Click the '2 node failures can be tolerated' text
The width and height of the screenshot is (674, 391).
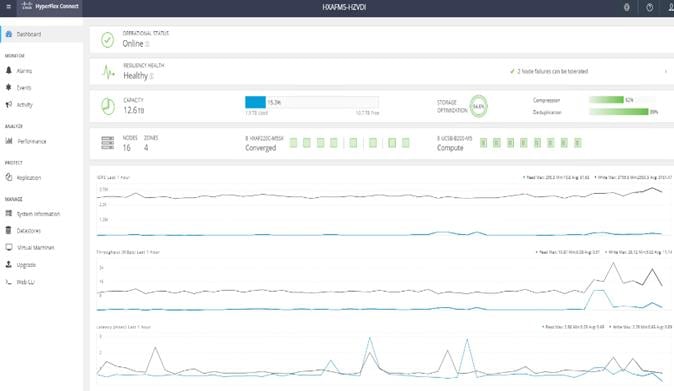[x=552, y=71]
